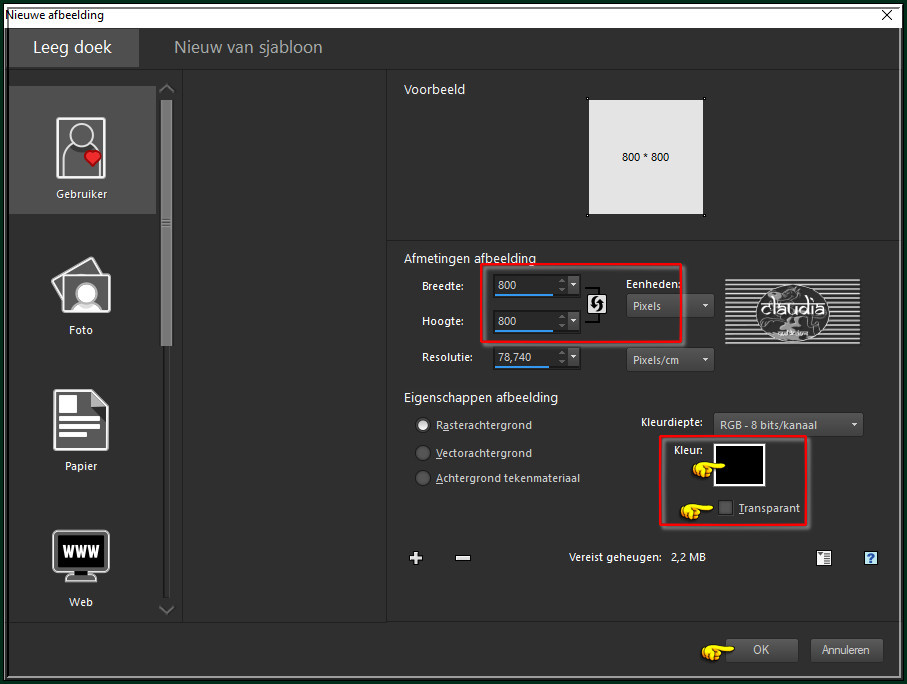Click the category list scroll down arrow
907x684 pixels.
pos(167,609)
